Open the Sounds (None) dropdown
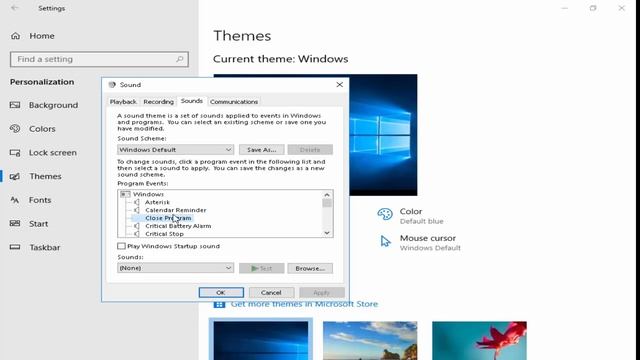Viewport: 640px width, 360px height. pyautogui.click(x=176, y=268)
